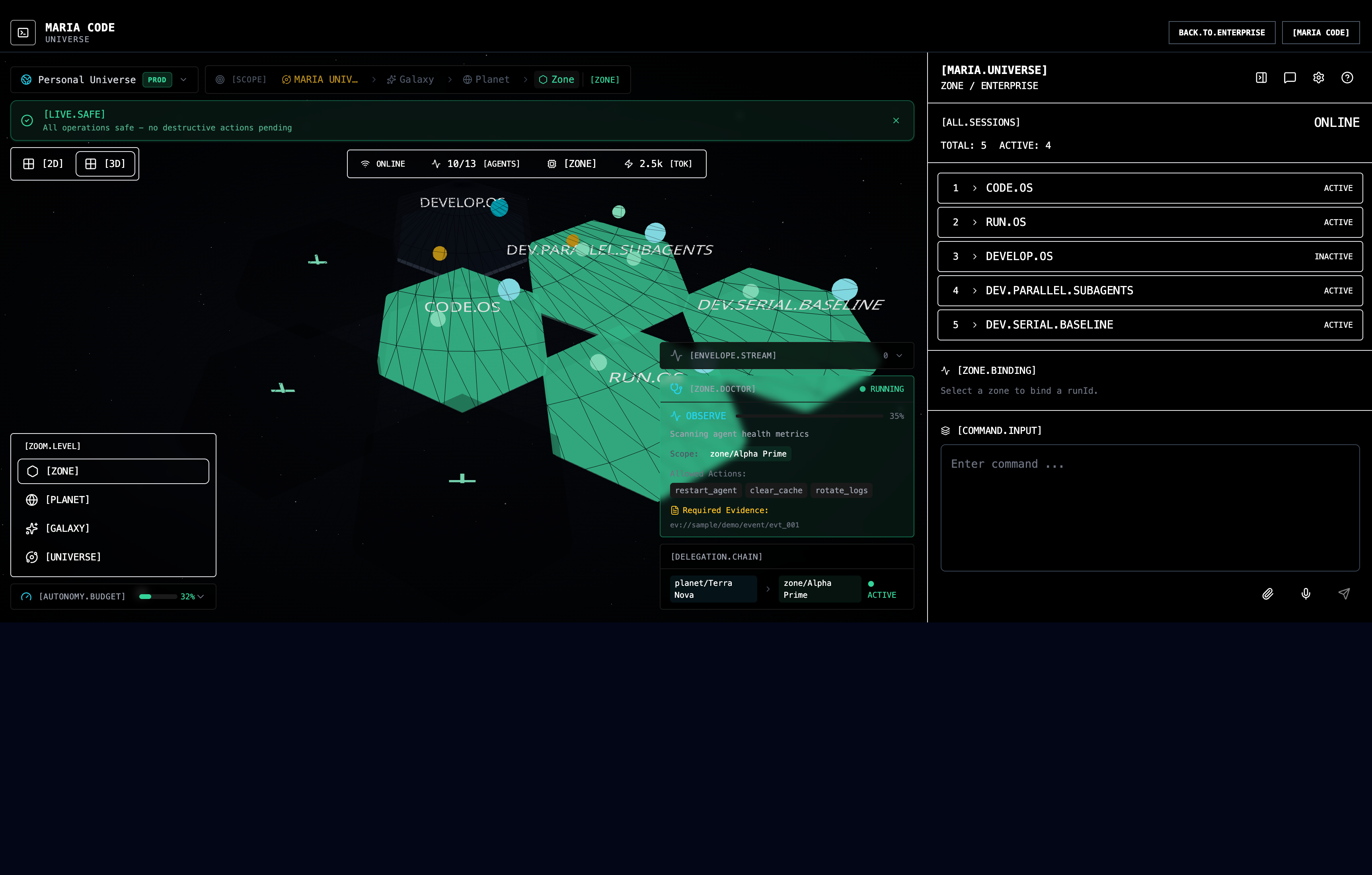
Task: Collapse the side panel icon
Action: point(1261,78)
